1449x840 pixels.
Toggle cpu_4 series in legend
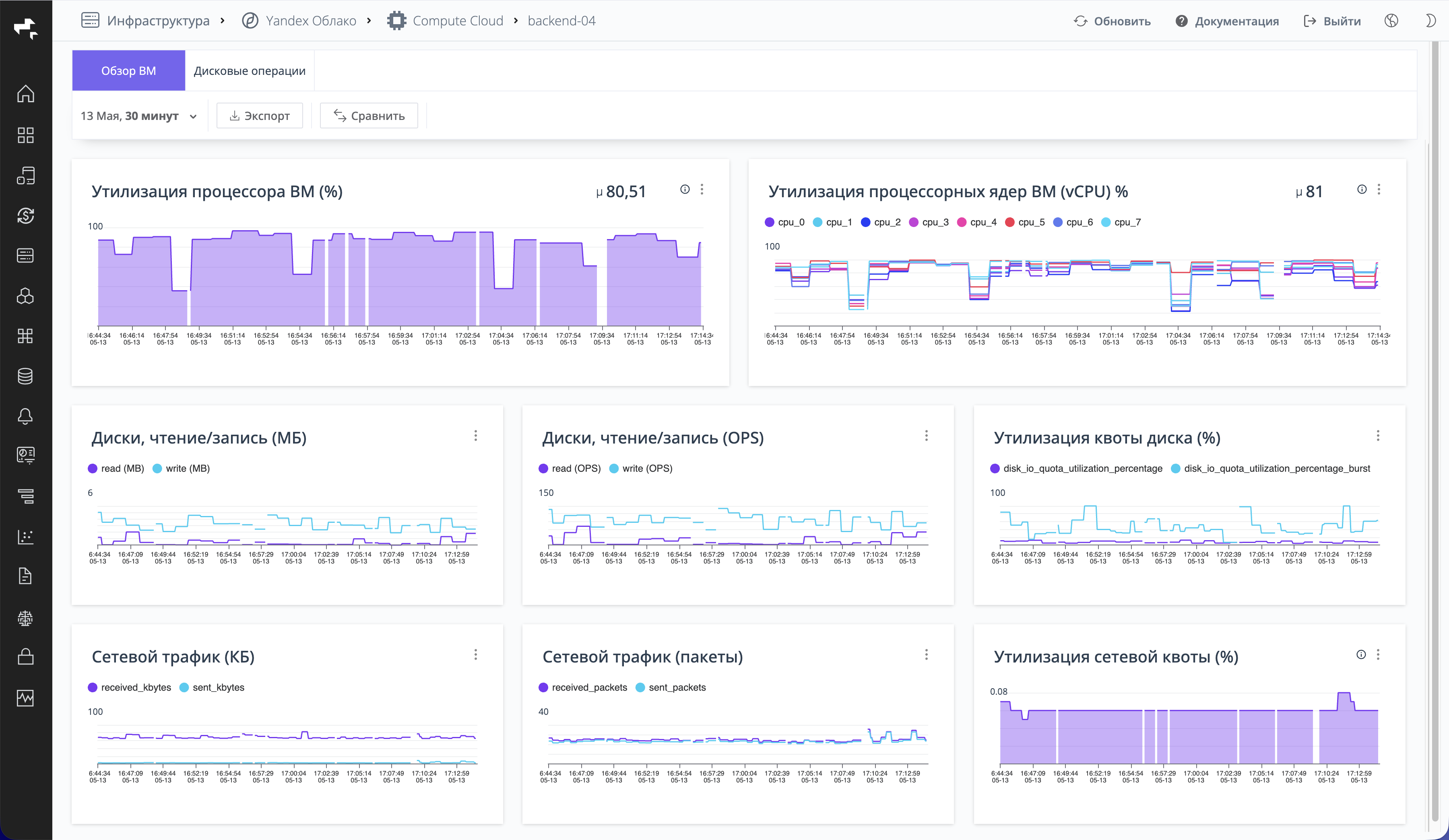(x=976, y=223)
